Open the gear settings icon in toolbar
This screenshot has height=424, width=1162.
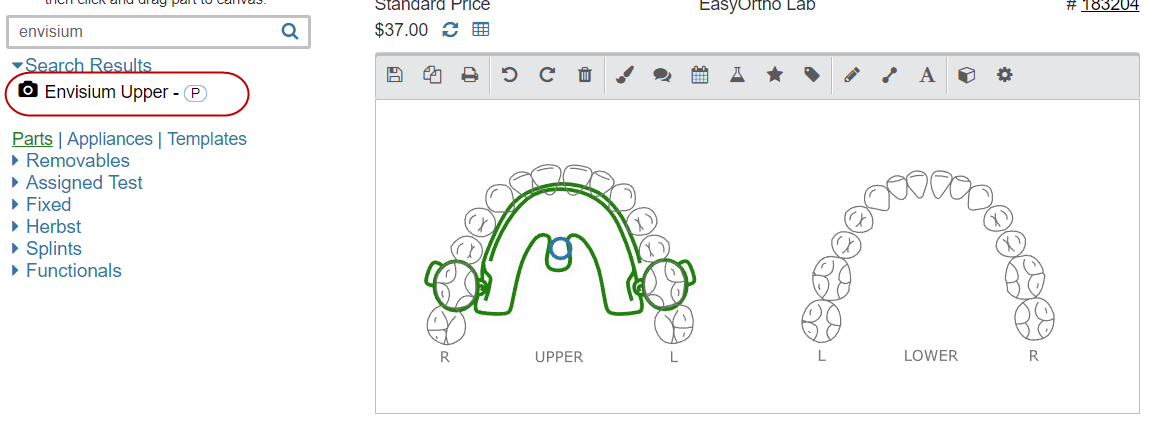(1004, 74)
